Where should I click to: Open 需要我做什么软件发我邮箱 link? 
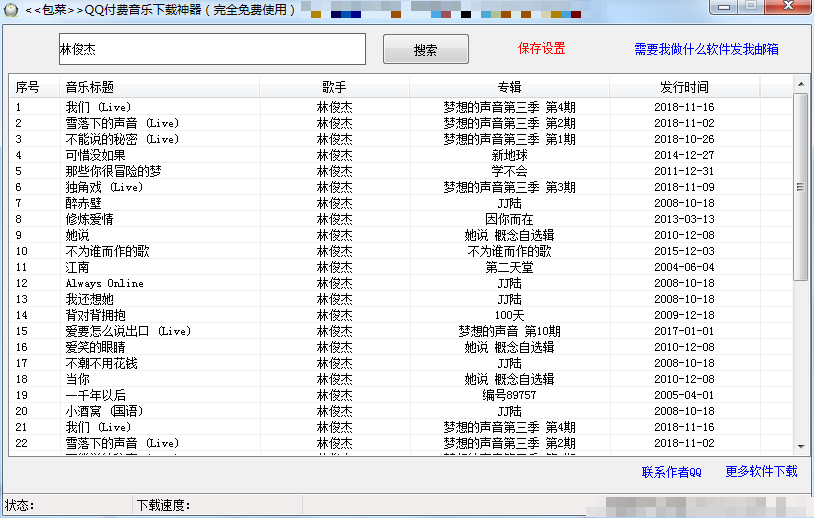[706, 49]
